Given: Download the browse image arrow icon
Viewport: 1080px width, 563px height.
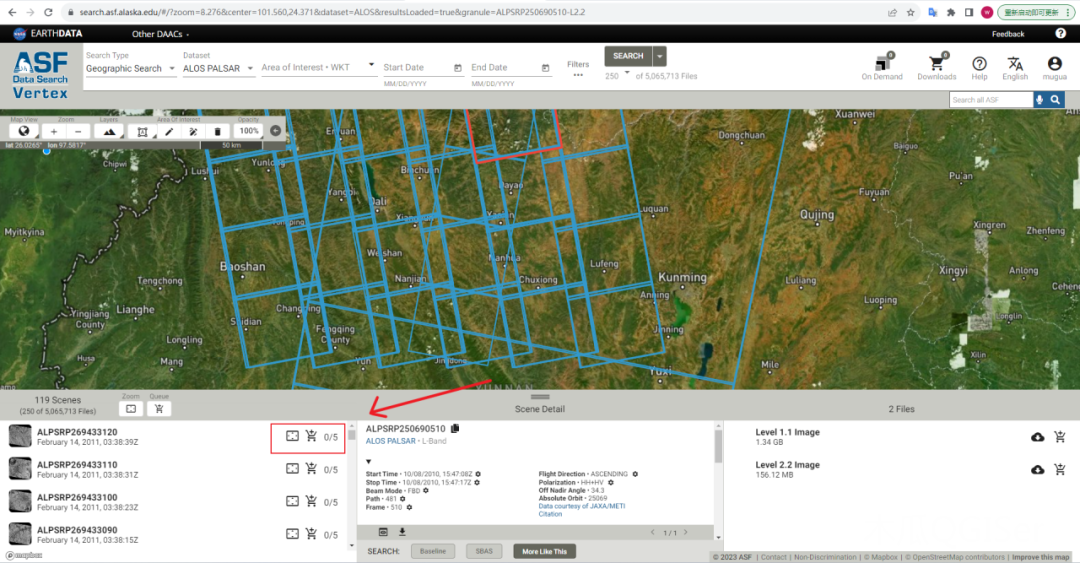Looking at the screenshot, I should coord(402,532).
